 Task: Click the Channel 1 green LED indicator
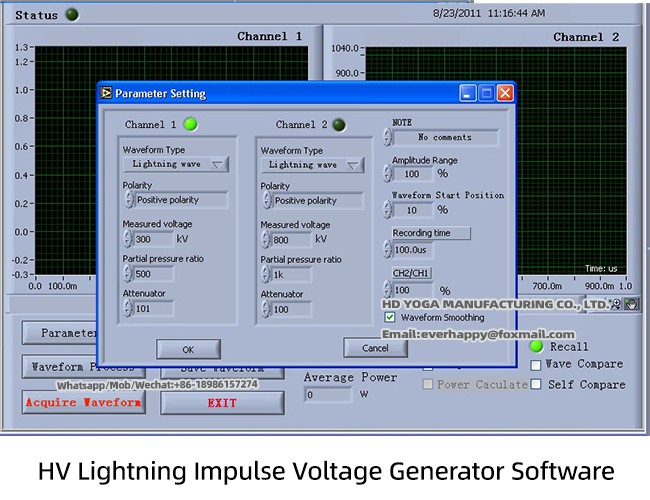coord(190,125)
